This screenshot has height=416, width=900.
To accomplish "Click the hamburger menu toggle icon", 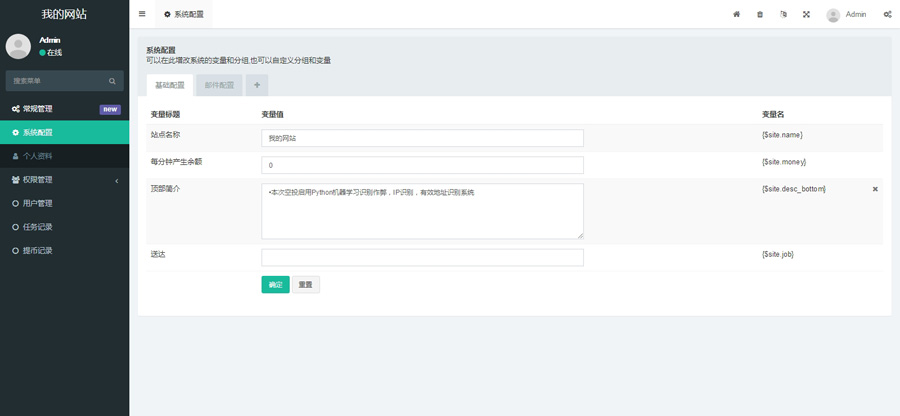I will pos(142,14).
